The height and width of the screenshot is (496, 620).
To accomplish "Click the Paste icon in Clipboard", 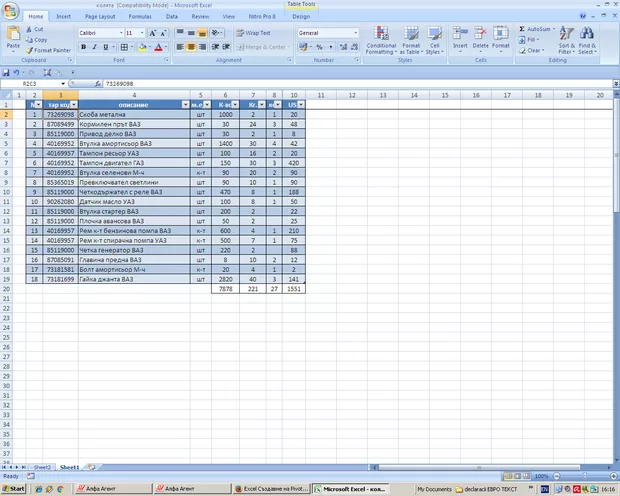I will tap(13, 38).
